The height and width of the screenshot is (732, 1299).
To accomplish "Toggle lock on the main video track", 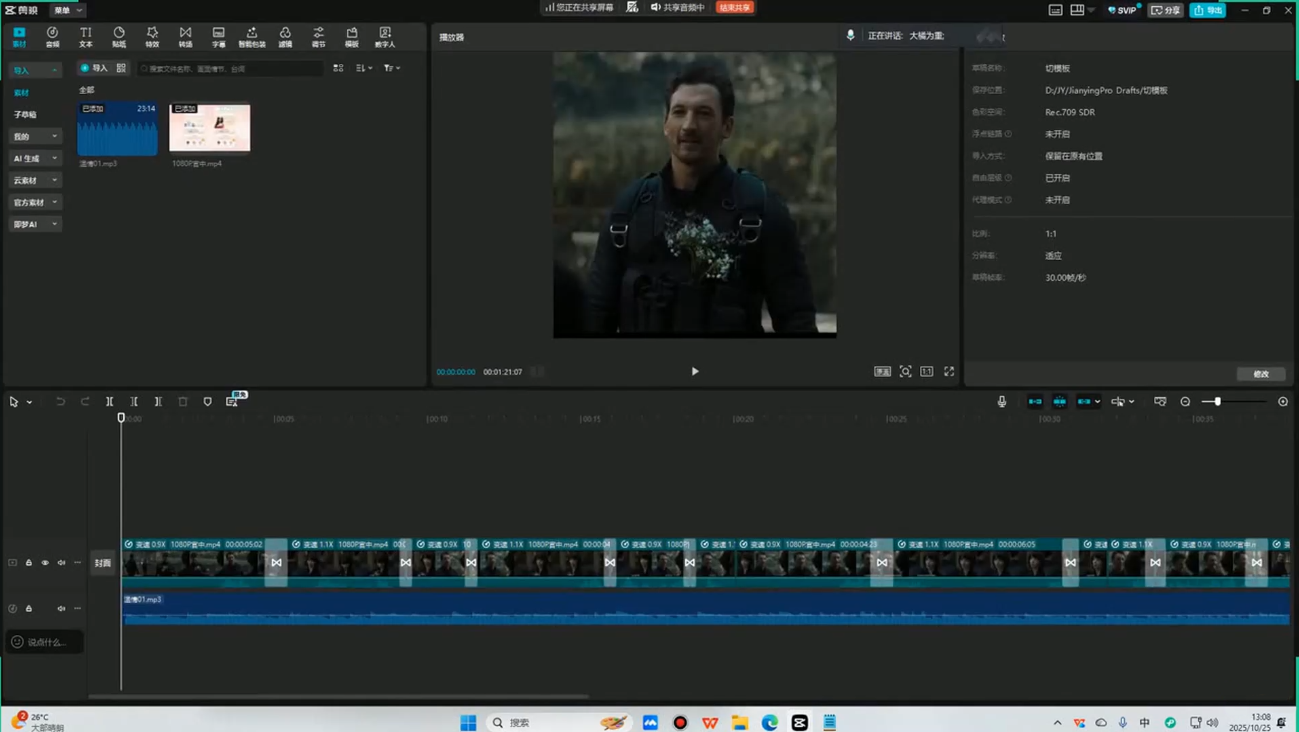I will coord(29,563).
